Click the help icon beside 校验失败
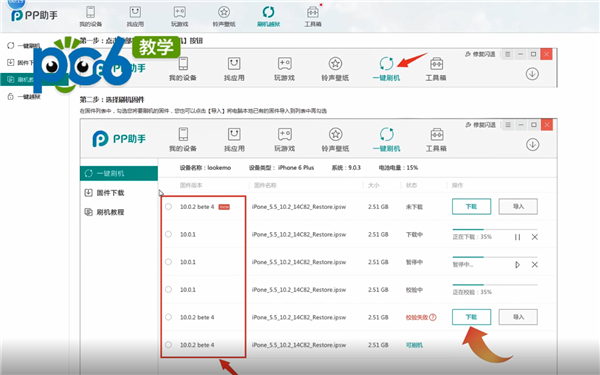This screenshot has width=600, height=375. [433, 317]
